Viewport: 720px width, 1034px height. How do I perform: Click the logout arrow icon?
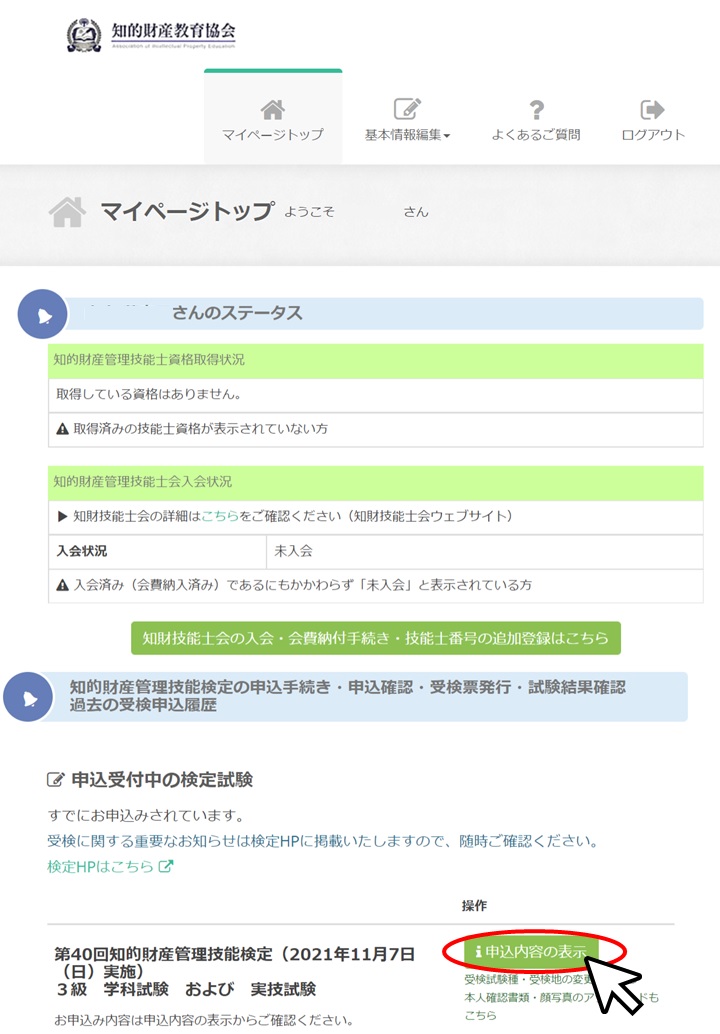(653, 109)
